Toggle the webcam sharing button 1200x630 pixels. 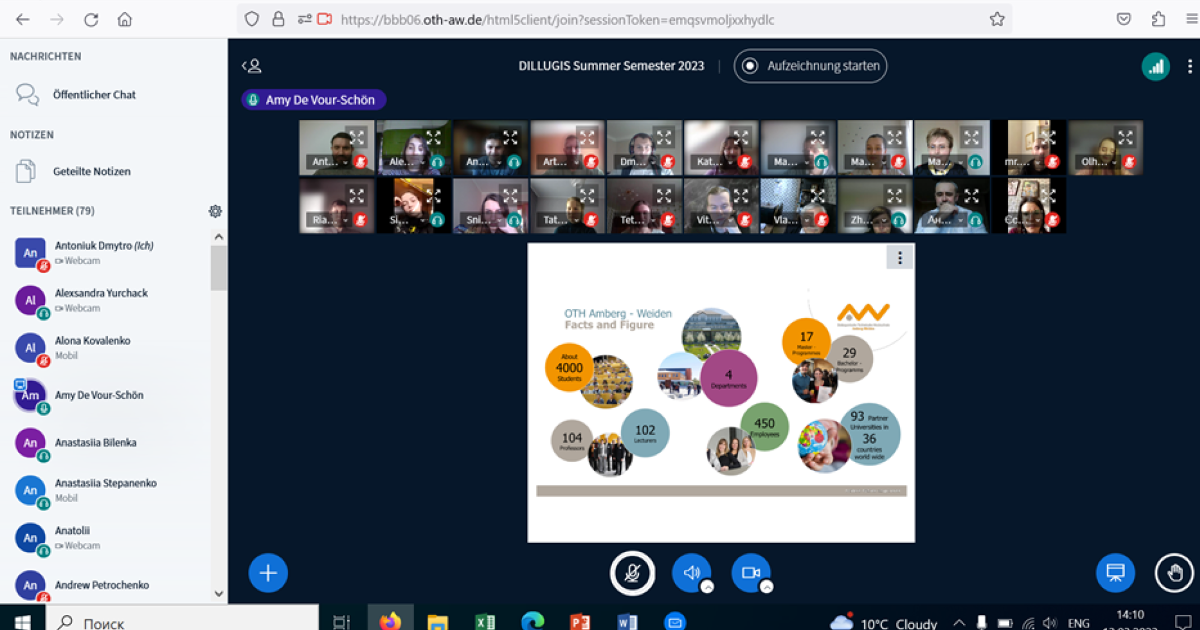coord(750,573)
